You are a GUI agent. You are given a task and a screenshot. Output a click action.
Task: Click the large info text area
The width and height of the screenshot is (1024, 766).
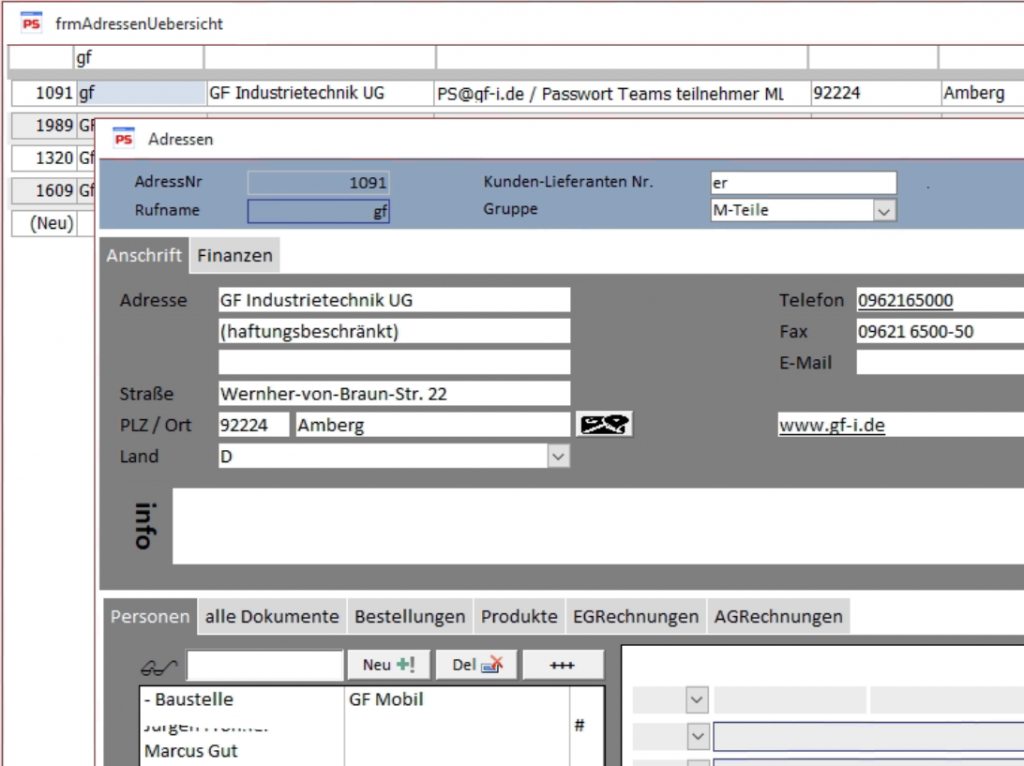pyautogui.click(x=598, y=526)
